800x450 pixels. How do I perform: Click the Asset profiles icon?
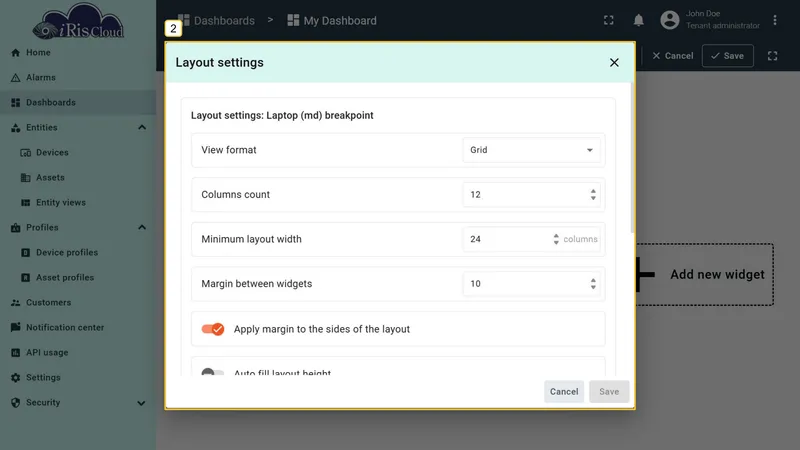pyautogui.click(x=26, y=278)
